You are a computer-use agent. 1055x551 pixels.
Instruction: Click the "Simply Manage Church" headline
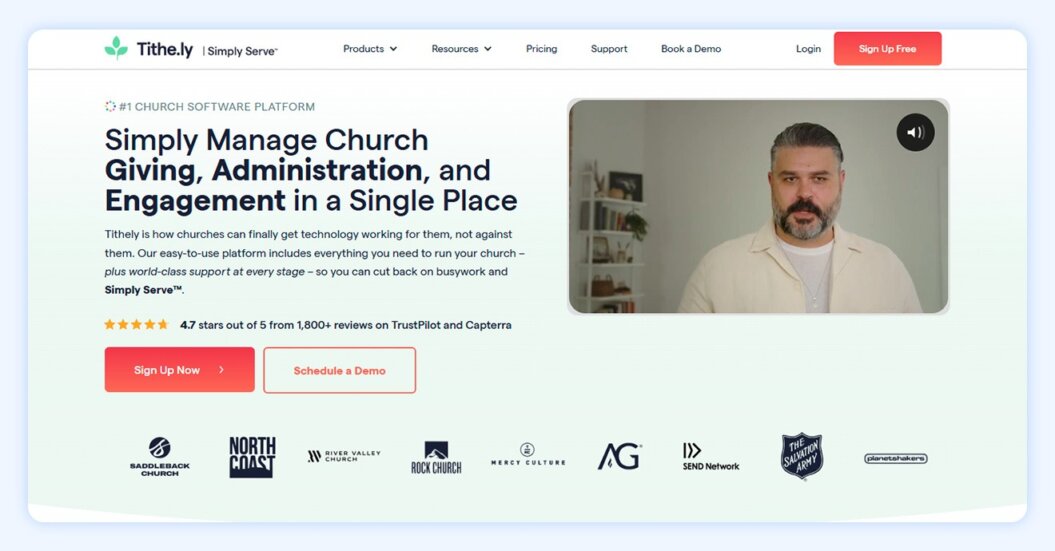tap(266, 140)
